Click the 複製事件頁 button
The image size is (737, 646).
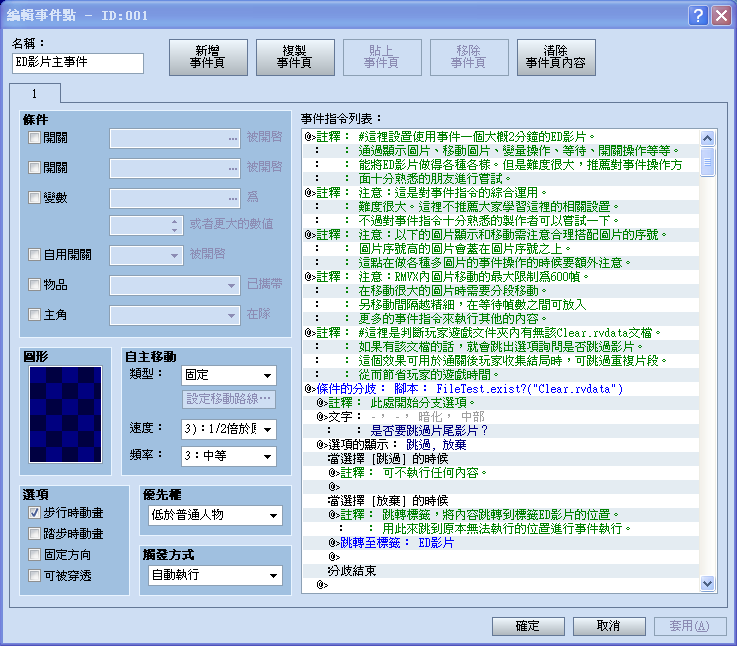pos(295,57)
